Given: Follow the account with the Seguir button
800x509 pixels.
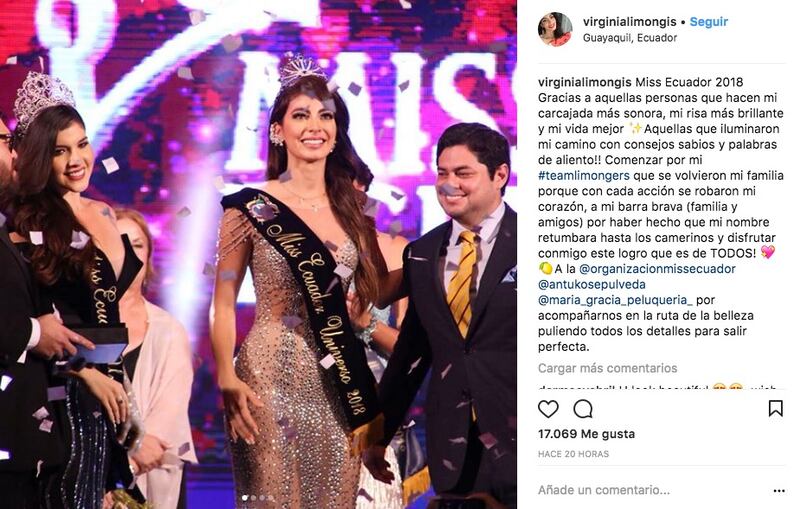Looking at the screenshot, I should pos(709,22).
